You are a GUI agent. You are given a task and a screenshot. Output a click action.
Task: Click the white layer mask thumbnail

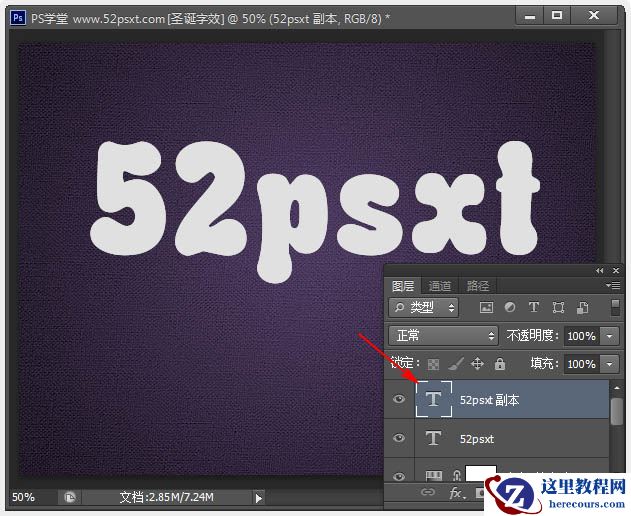click(x=480, y=473)
